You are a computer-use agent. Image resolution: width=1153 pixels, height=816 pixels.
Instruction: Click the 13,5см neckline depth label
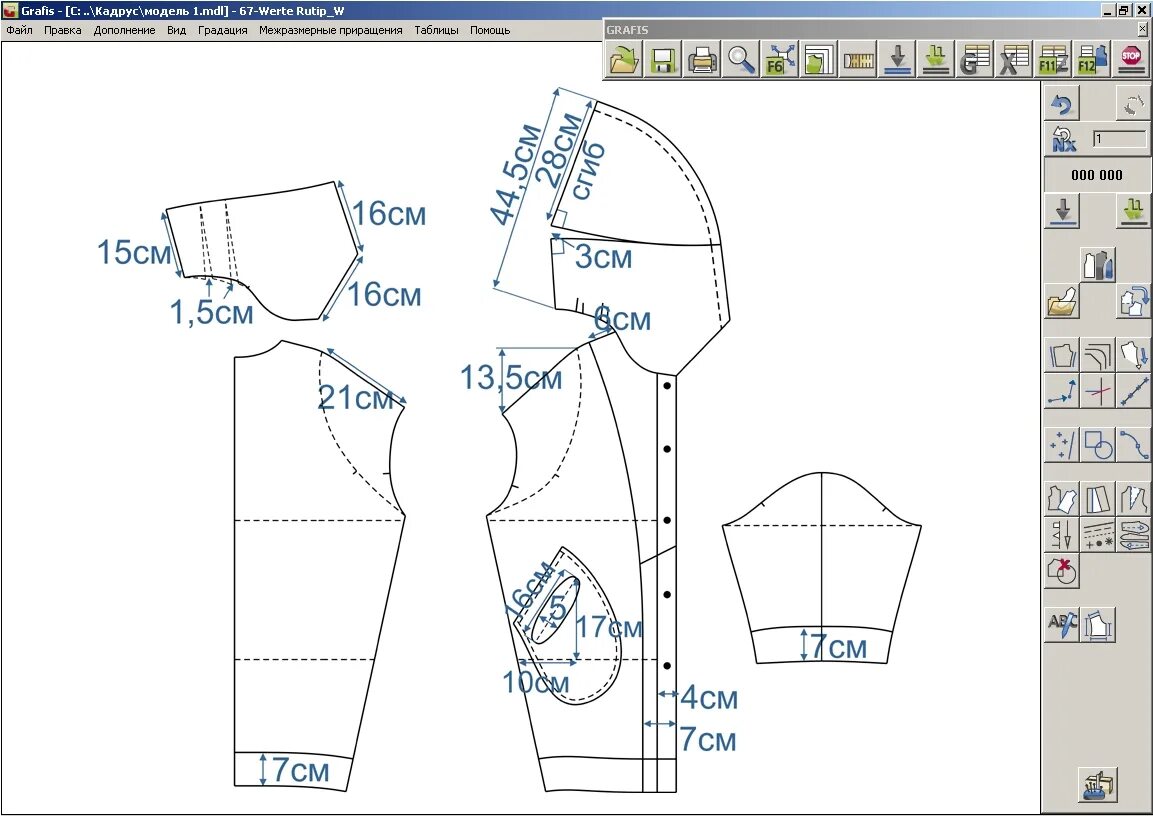click(x=511, y=378)
